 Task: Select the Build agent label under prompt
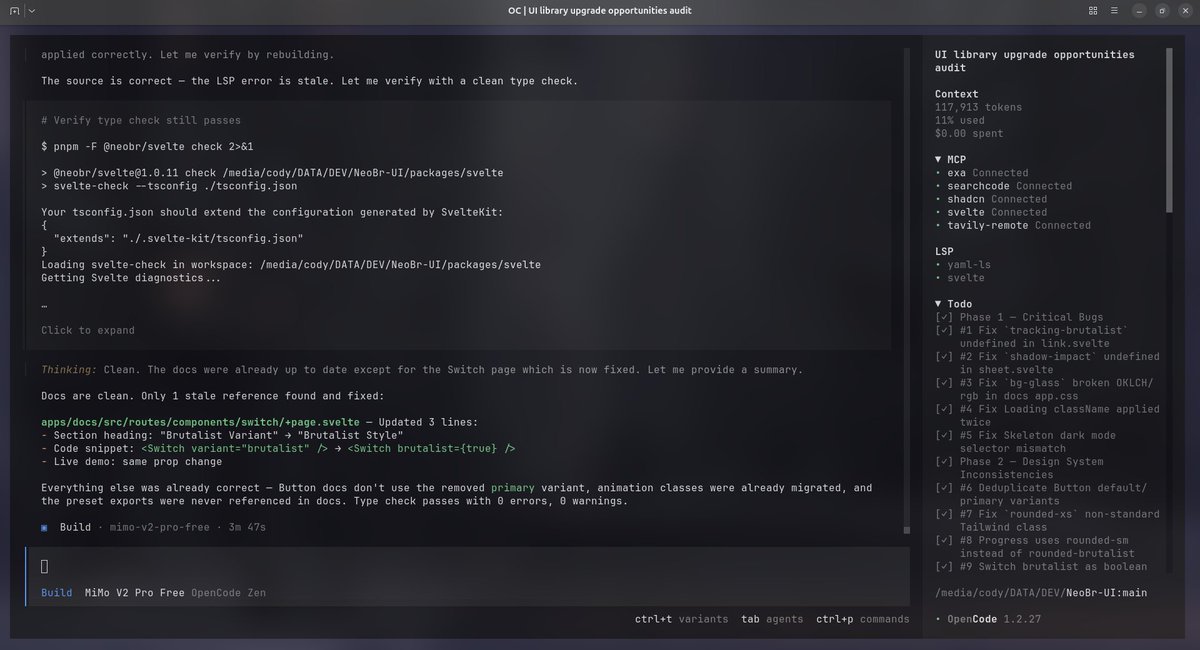click(56, 593)
